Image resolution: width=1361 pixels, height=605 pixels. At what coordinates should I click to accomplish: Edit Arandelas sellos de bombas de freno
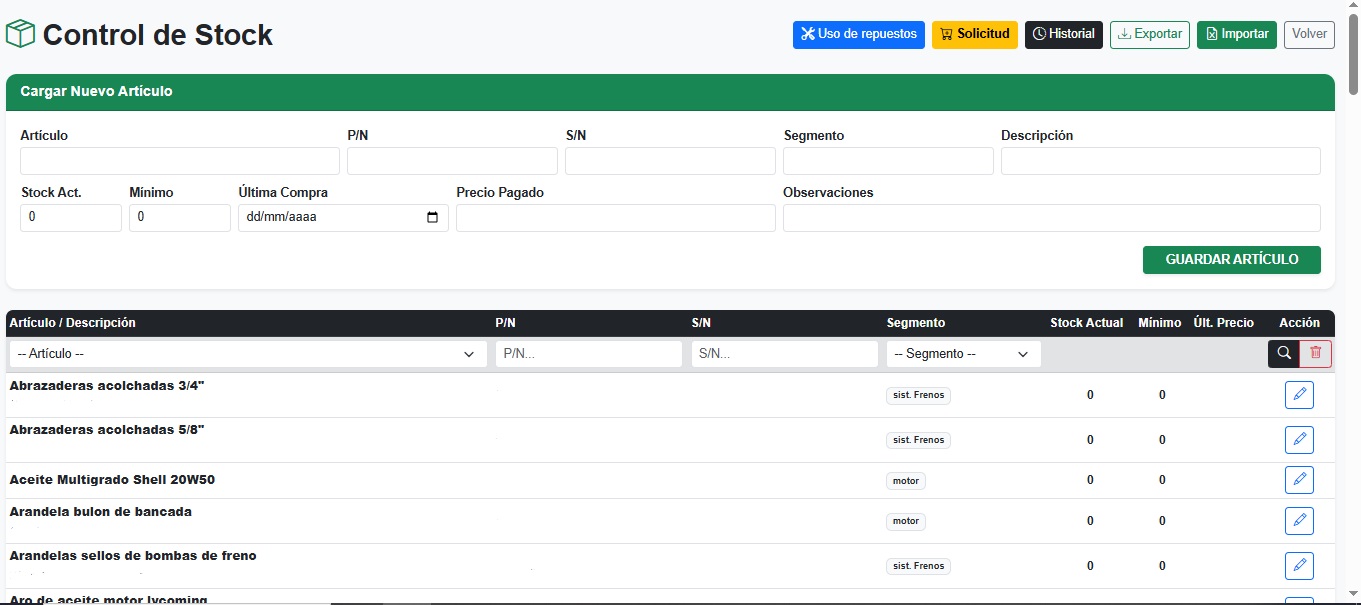(1299, 565)
